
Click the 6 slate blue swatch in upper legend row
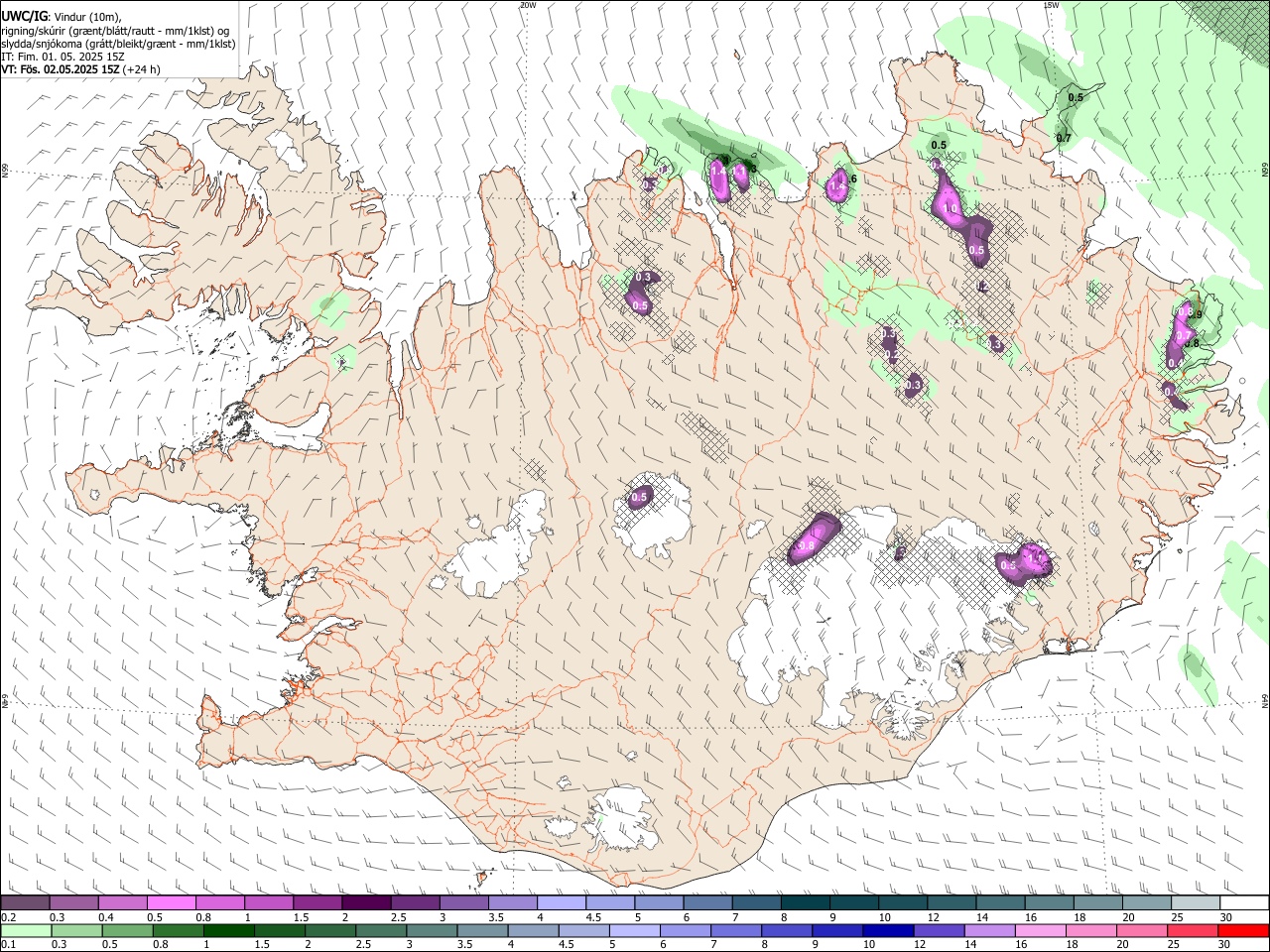[705, 903]
